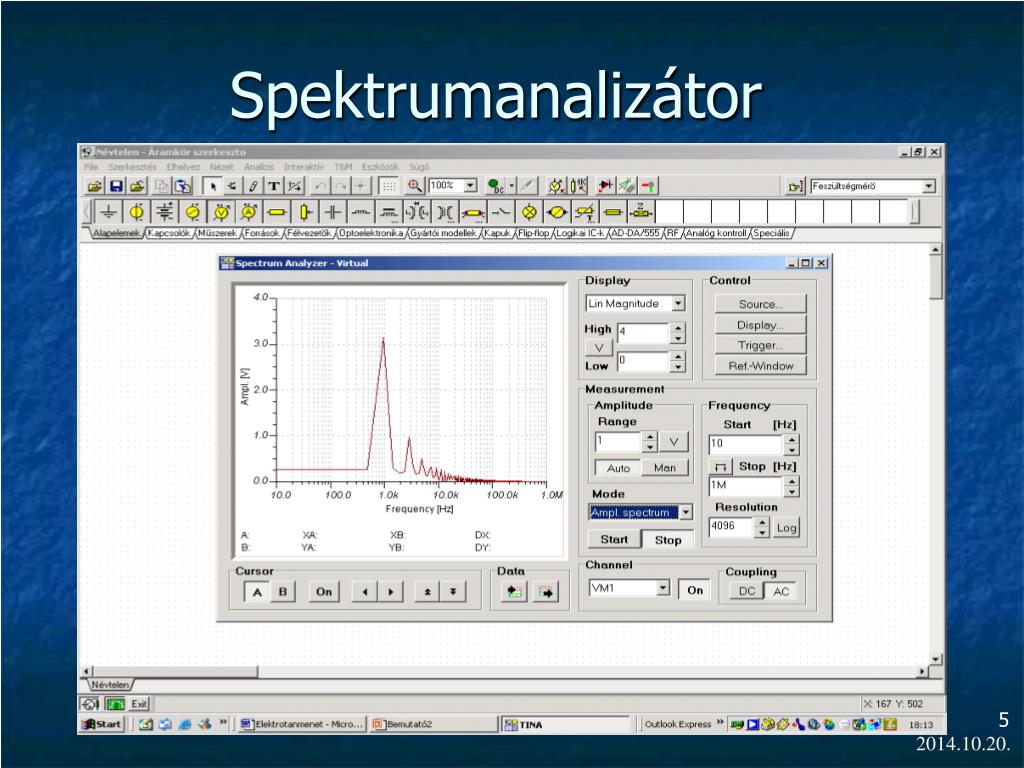This screenshot has height=768, width=1024.
Task: Toggle cursor A button
Action: [x=257, y=592]
